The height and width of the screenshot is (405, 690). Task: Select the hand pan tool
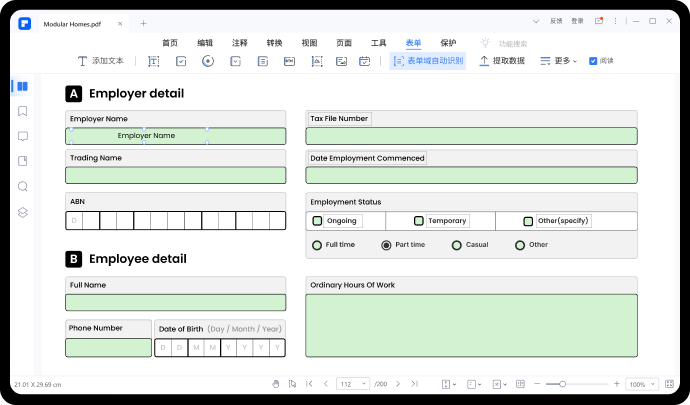pos(275,384)
